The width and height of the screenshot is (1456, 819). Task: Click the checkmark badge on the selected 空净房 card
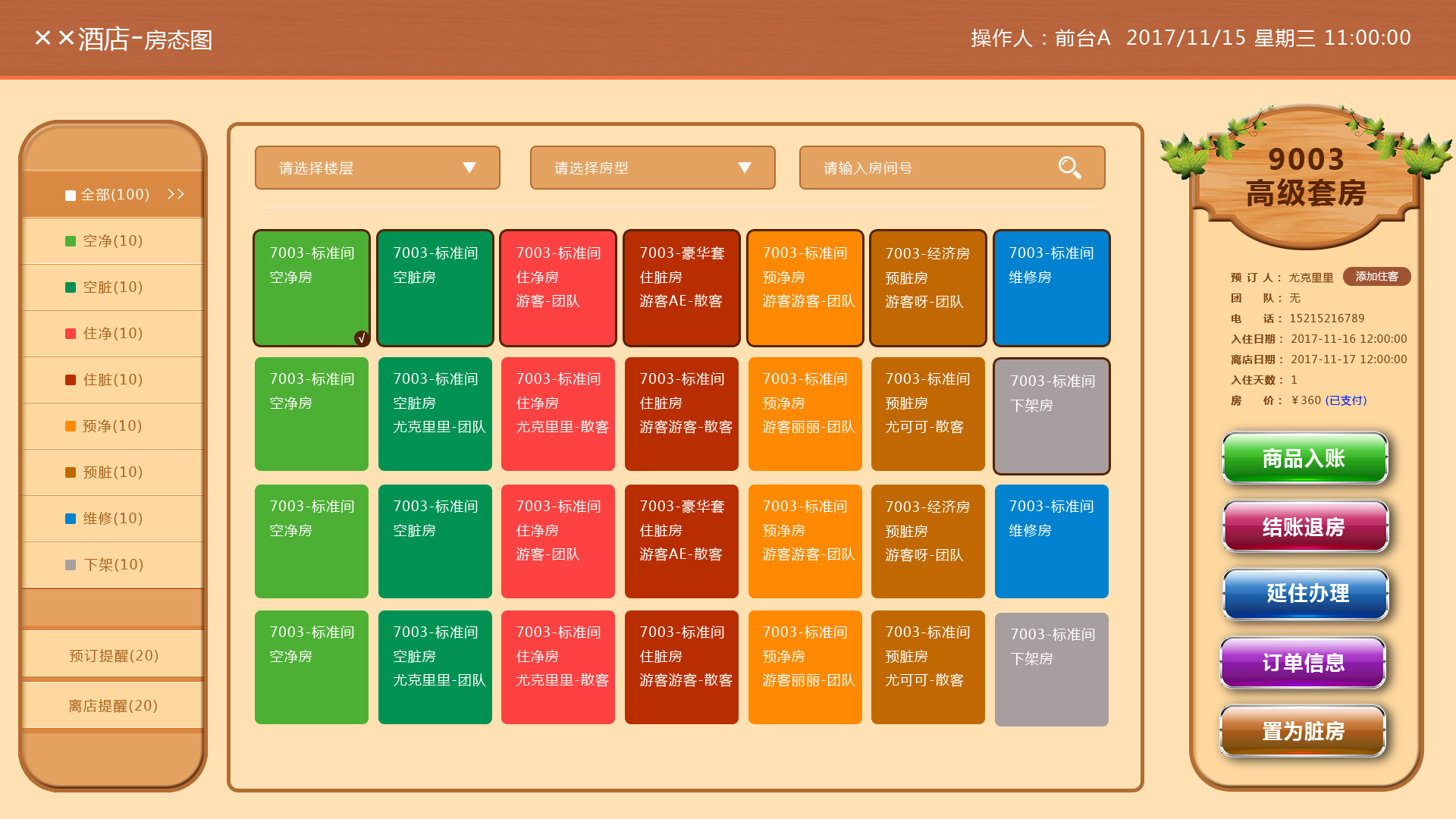click(362, 338)
